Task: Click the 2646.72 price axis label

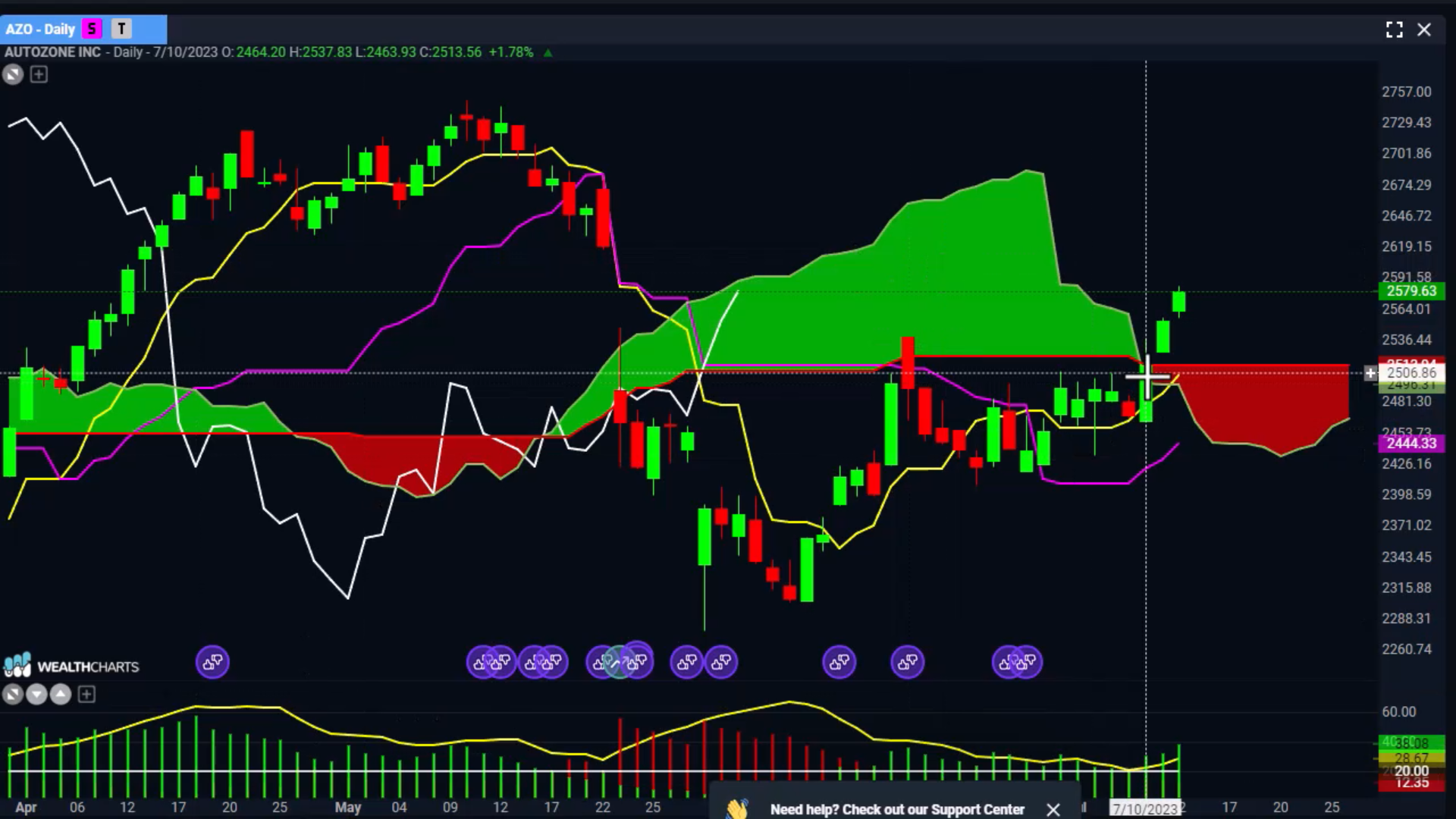Action: (1406, 215)
